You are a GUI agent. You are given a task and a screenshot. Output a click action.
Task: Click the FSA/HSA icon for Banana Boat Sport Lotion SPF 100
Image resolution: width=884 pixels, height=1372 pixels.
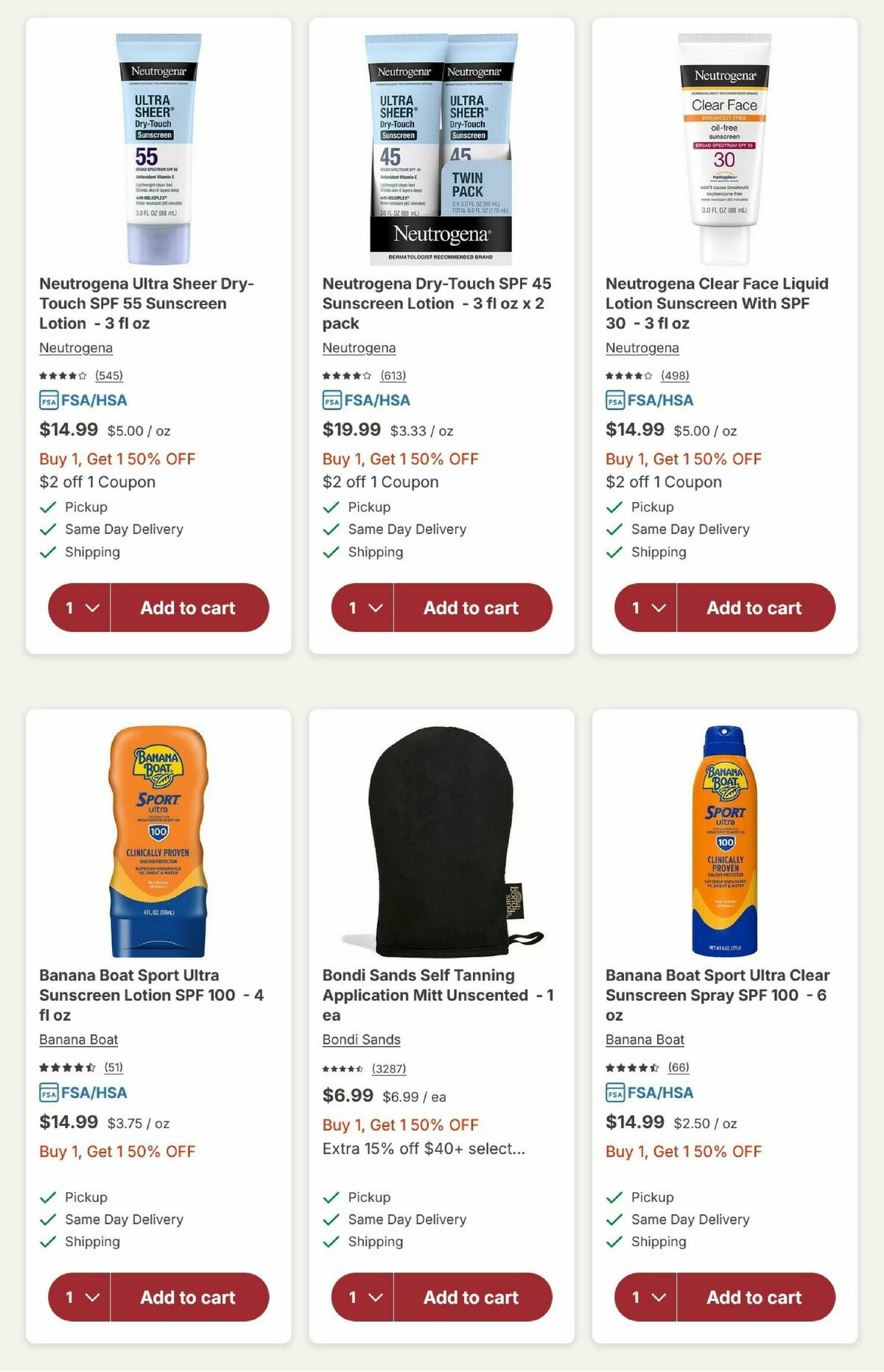49,1094
